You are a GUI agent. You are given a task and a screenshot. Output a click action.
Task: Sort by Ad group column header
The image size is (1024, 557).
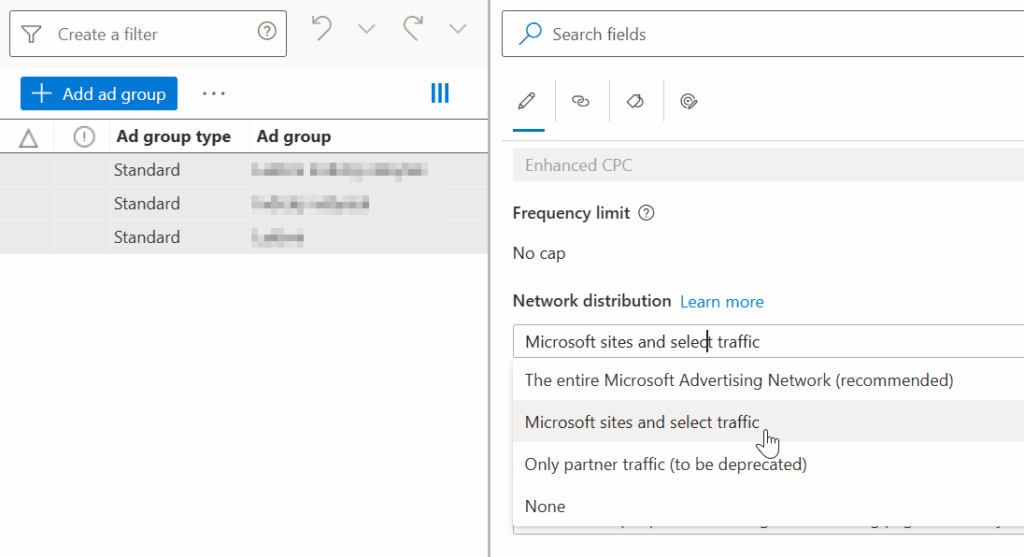[x=294, y=136]
